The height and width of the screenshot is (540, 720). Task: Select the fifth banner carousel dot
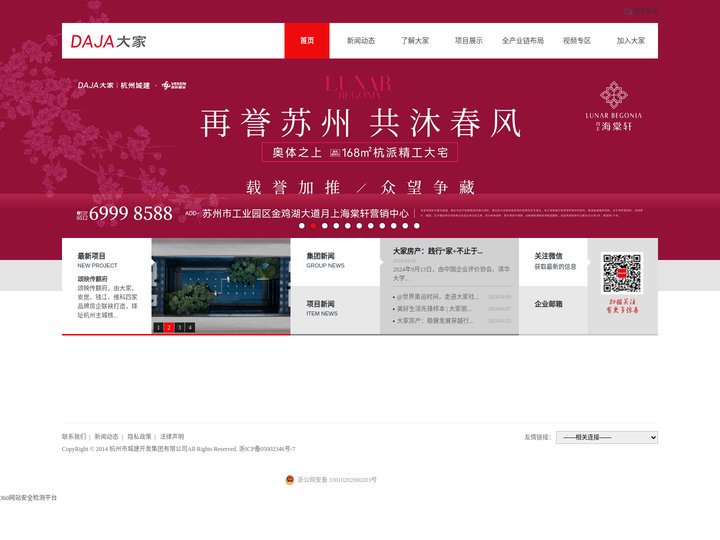348,226
